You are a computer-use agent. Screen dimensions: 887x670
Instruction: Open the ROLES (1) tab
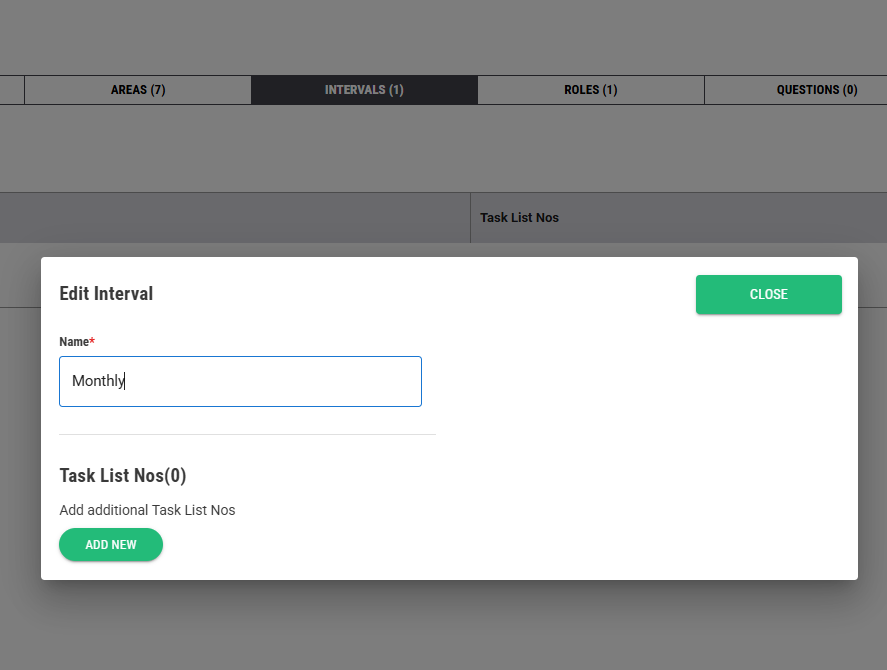tap(590, 90)
